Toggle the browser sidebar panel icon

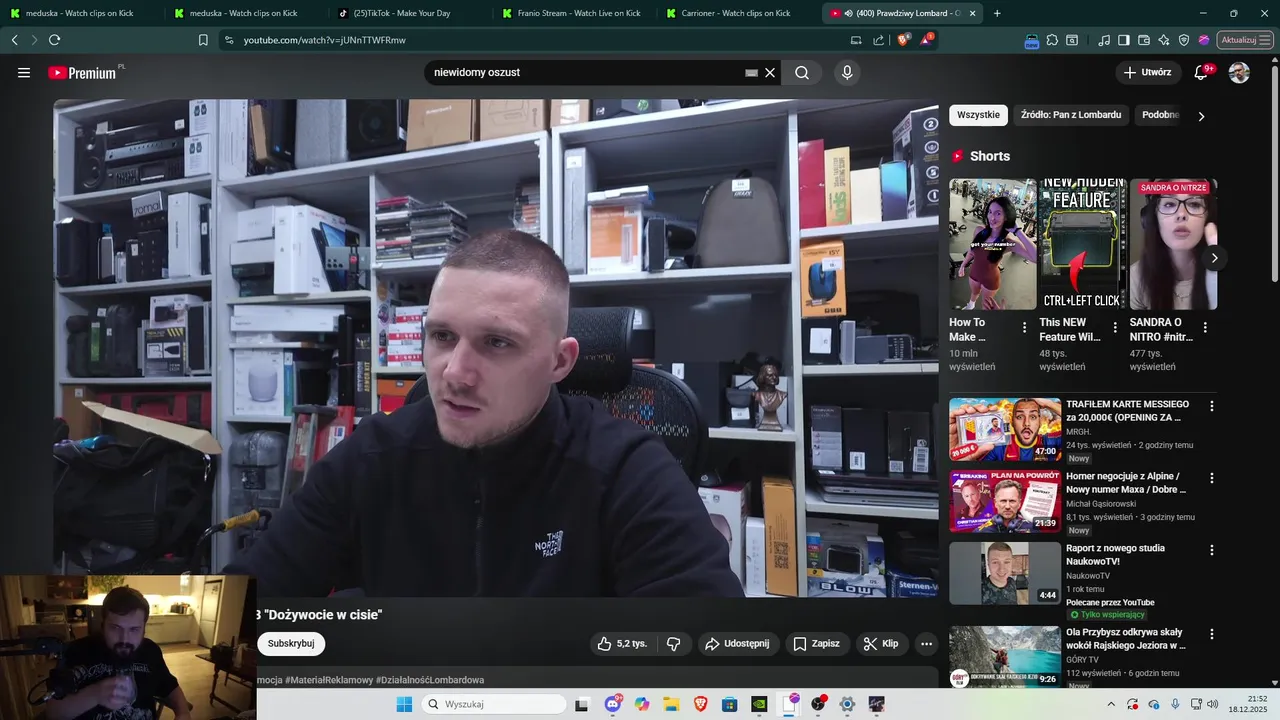pyautogui.click(x=1124, y=40)
